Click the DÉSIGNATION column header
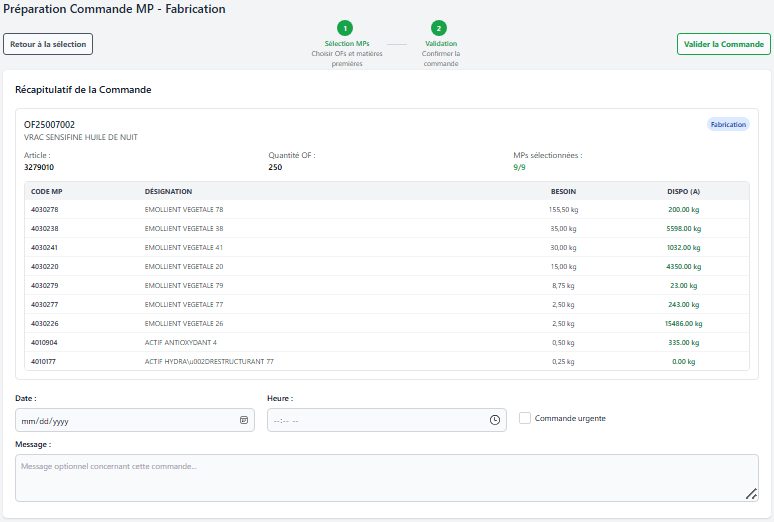This screenshot has width=774, height=522. (x=168, y=192)
